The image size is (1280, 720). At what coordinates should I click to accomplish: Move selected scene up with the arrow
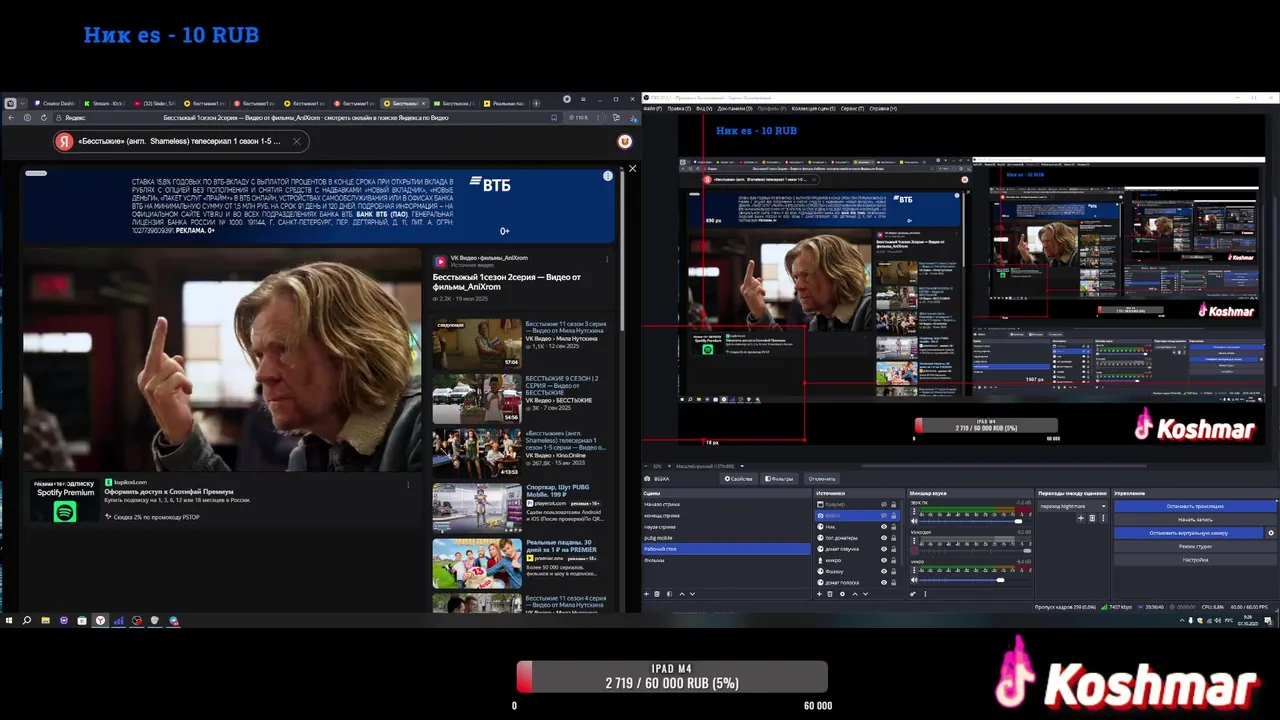(682, 594)
